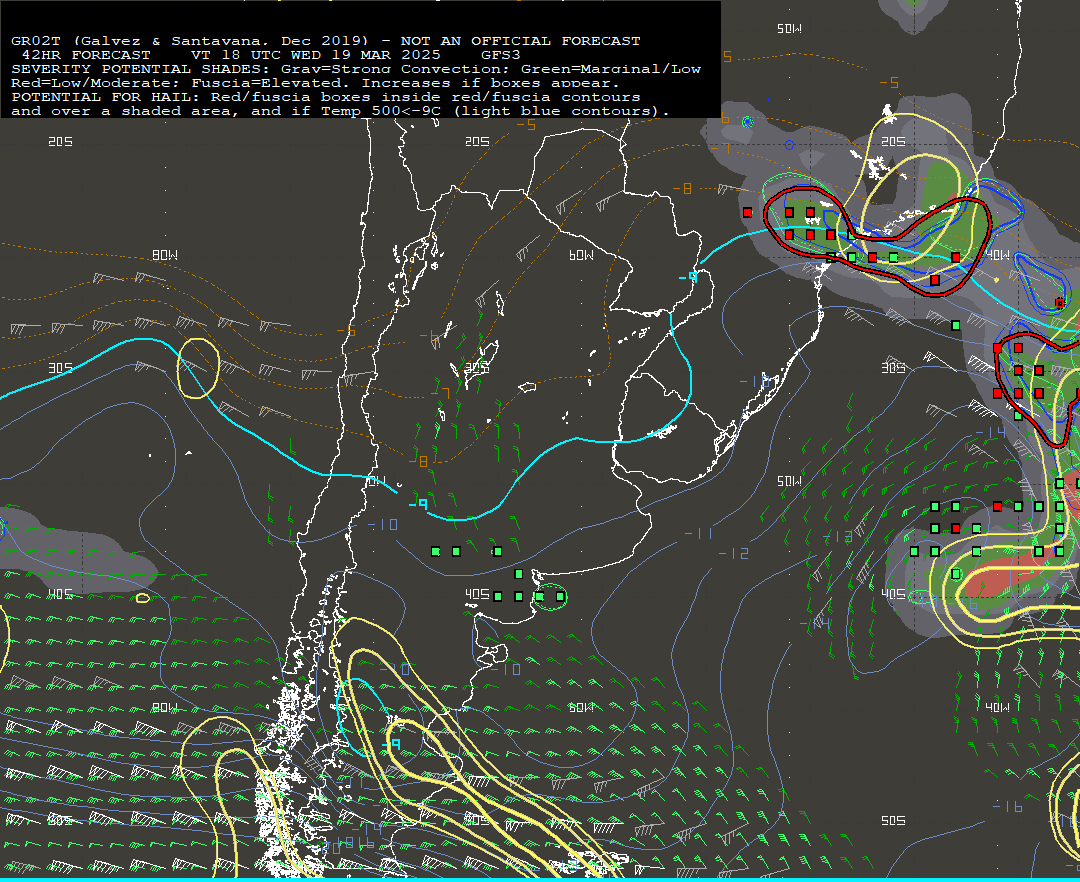
Task: Click the "-16" temperature contour label
Action: click(1008, 806)
